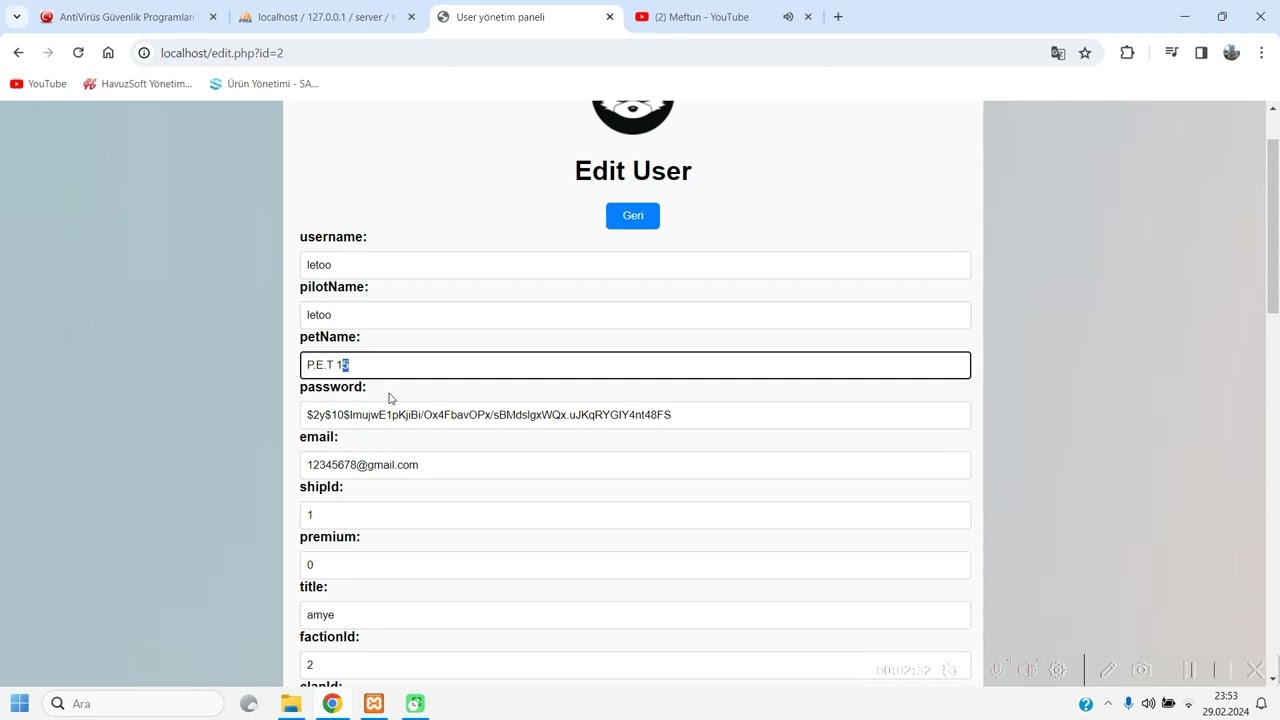
Task: Open the screen recorder settings gear
Action: pos(1057,670)
